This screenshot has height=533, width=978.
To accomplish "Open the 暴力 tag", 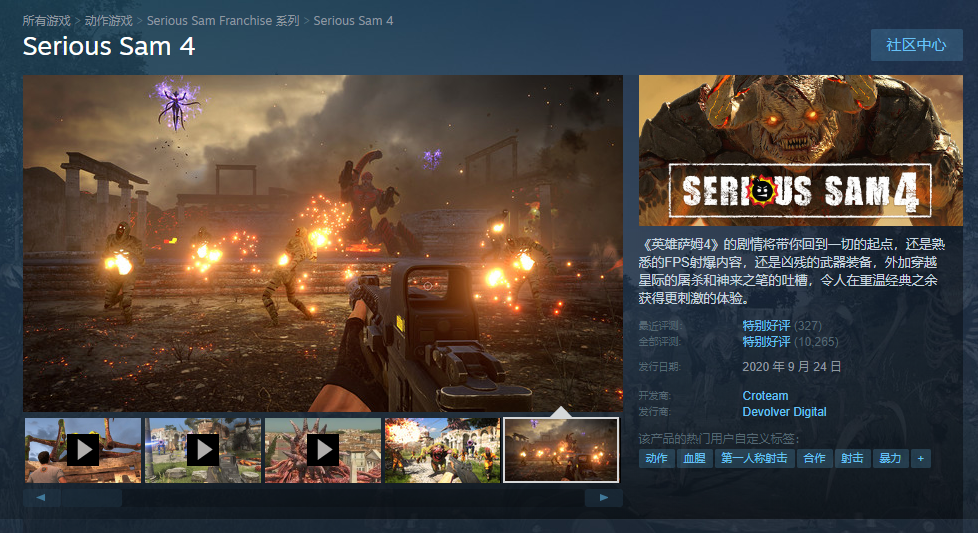I will (x=889, y=458).
